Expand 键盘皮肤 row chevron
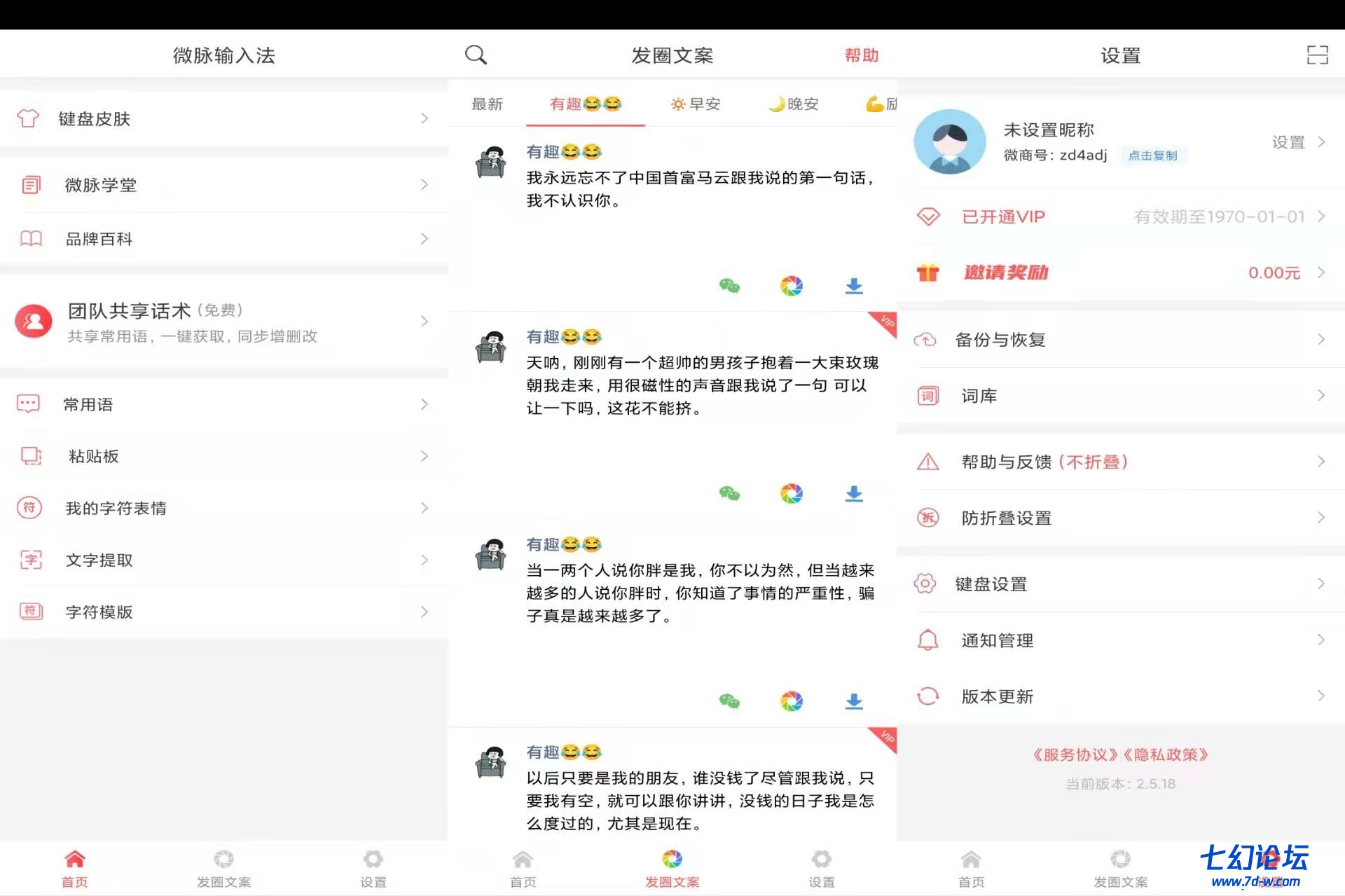This screenshot has width=1345, height=896. tap(425, 118)
